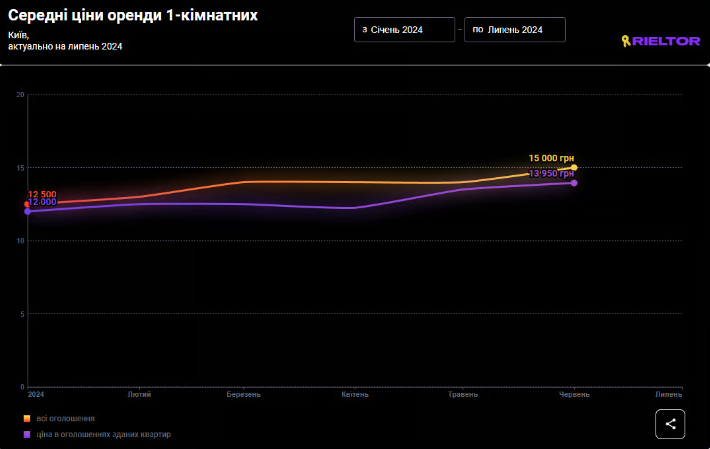
Task: Open the start date picker 'з Січень 2024'
Action: point(404,30)
